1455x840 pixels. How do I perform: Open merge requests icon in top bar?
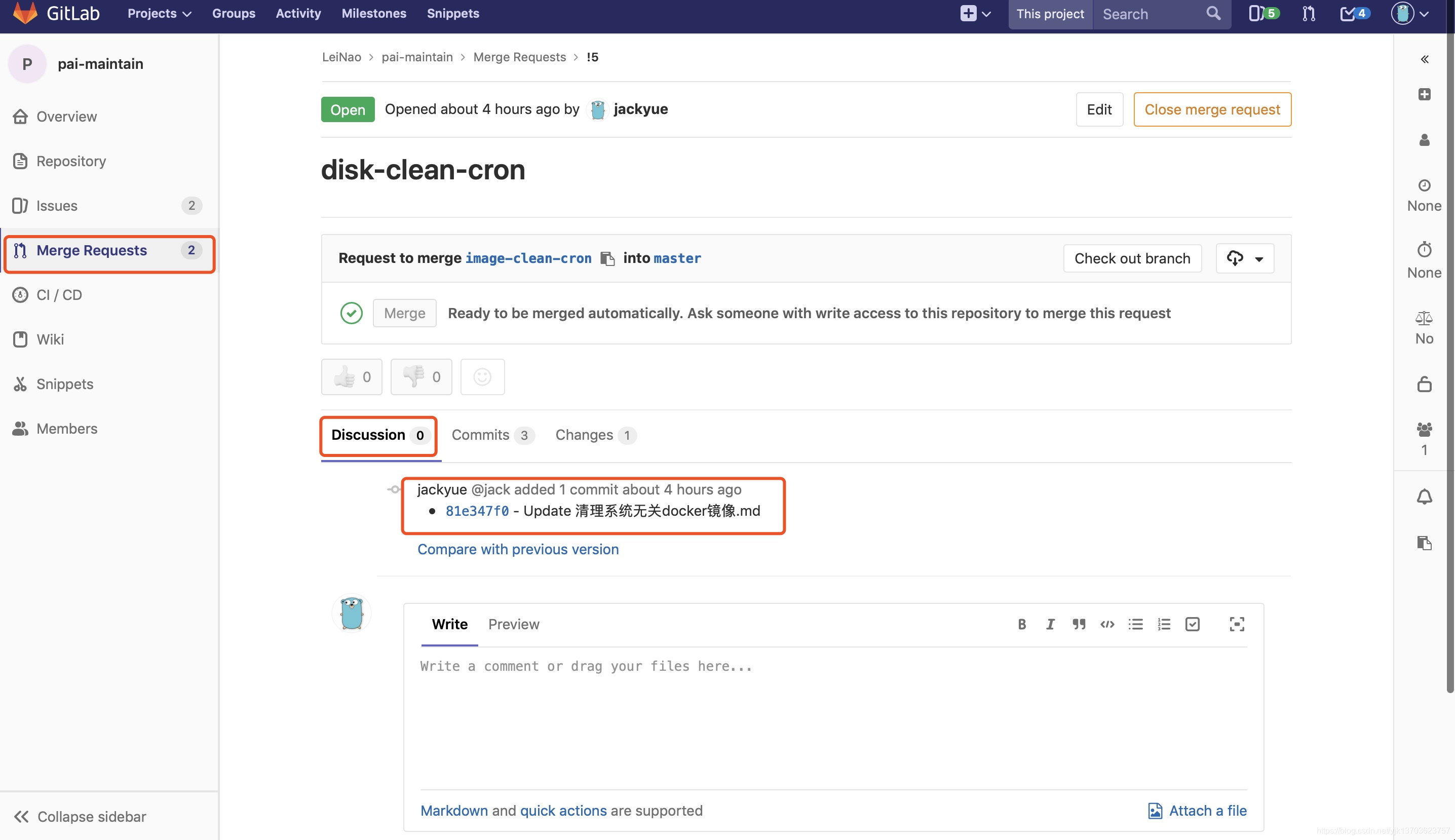click(x=1309, y=13)
